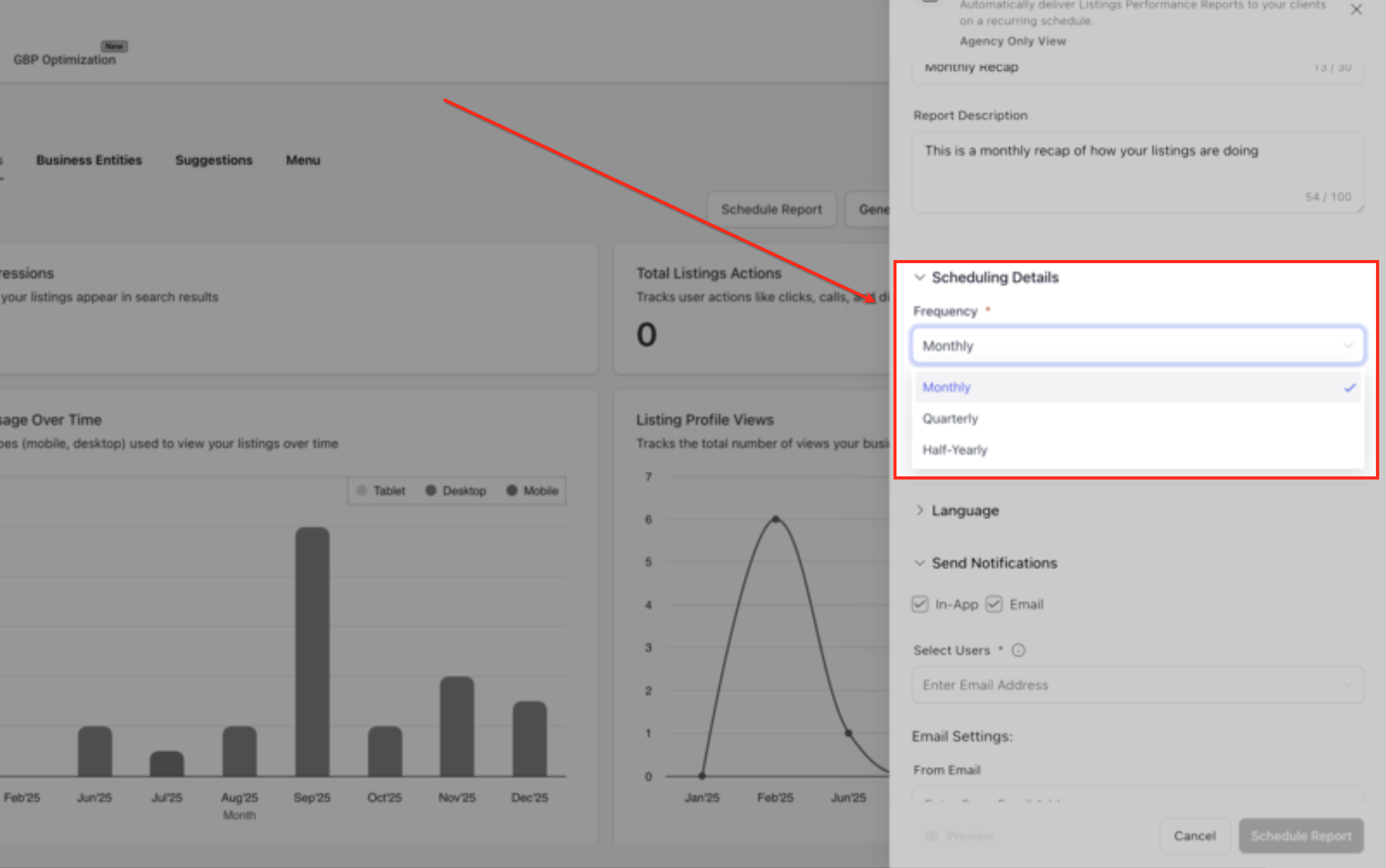1386x868 pixels.
Task: Choose the Half-Yearly frequency option
Action: click(955, 450)
